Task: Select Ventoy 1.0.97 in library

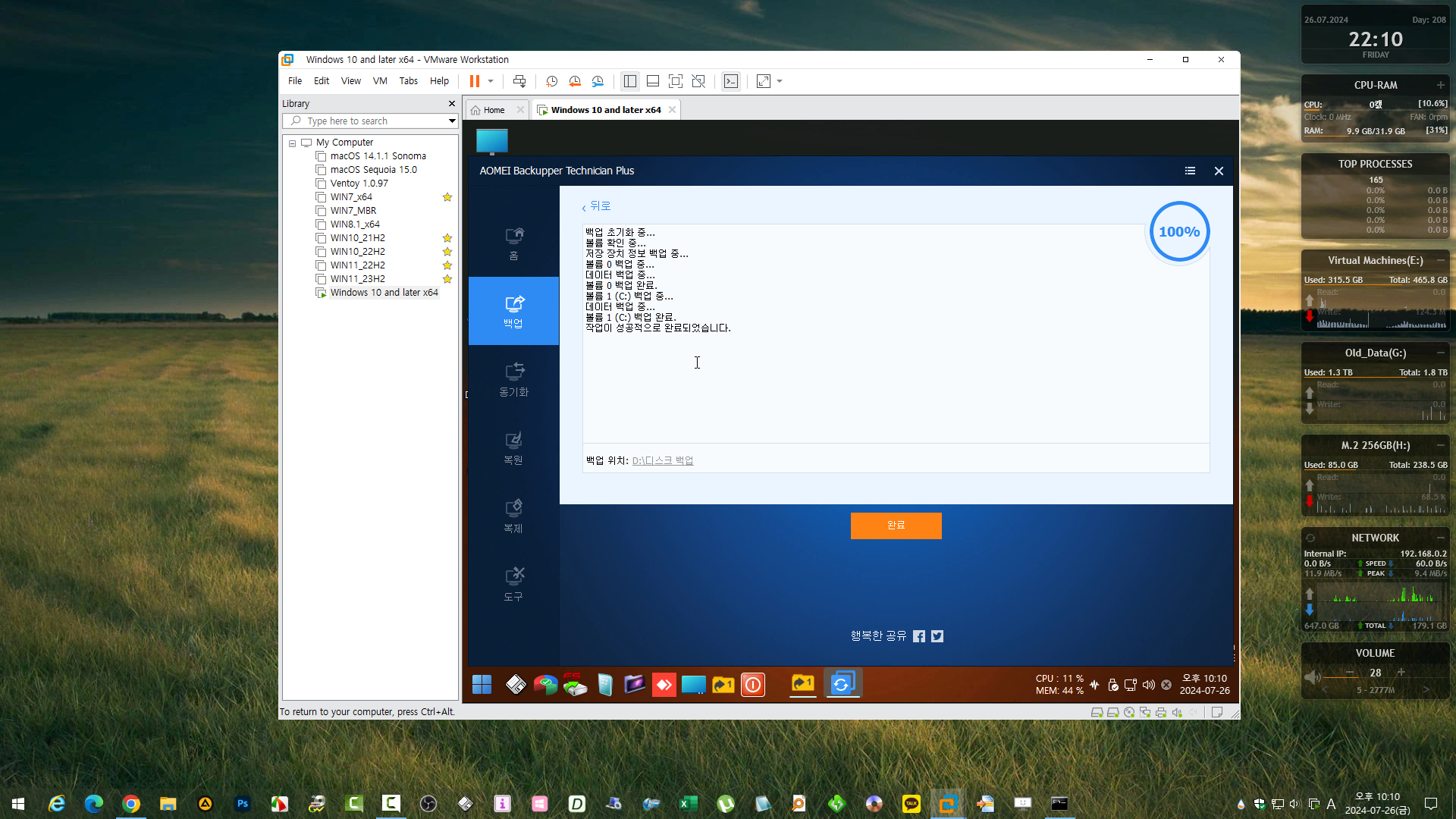Action: click(359, 184)
